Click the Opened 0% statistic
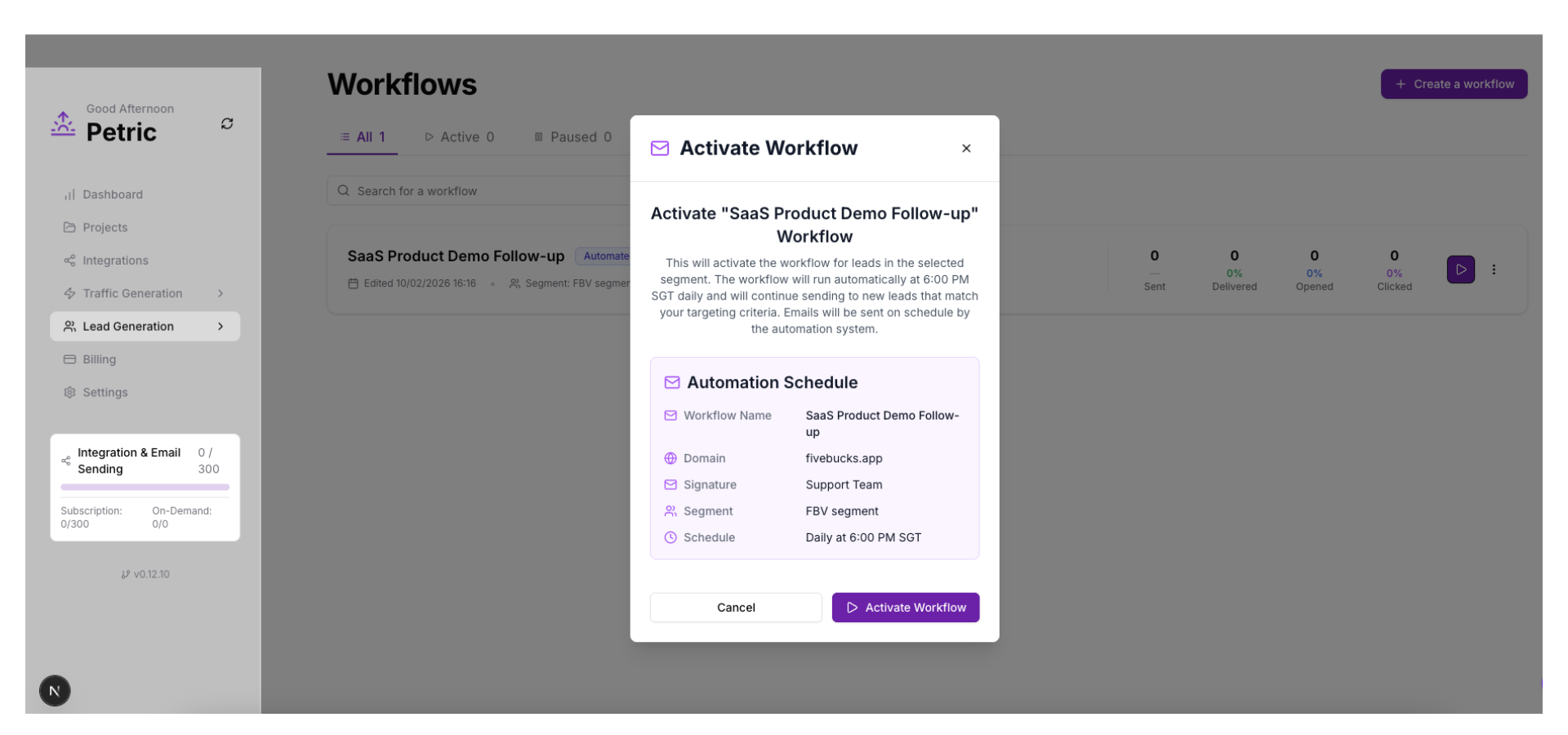Screen dimensions: 1568x735 [1314, 270]
